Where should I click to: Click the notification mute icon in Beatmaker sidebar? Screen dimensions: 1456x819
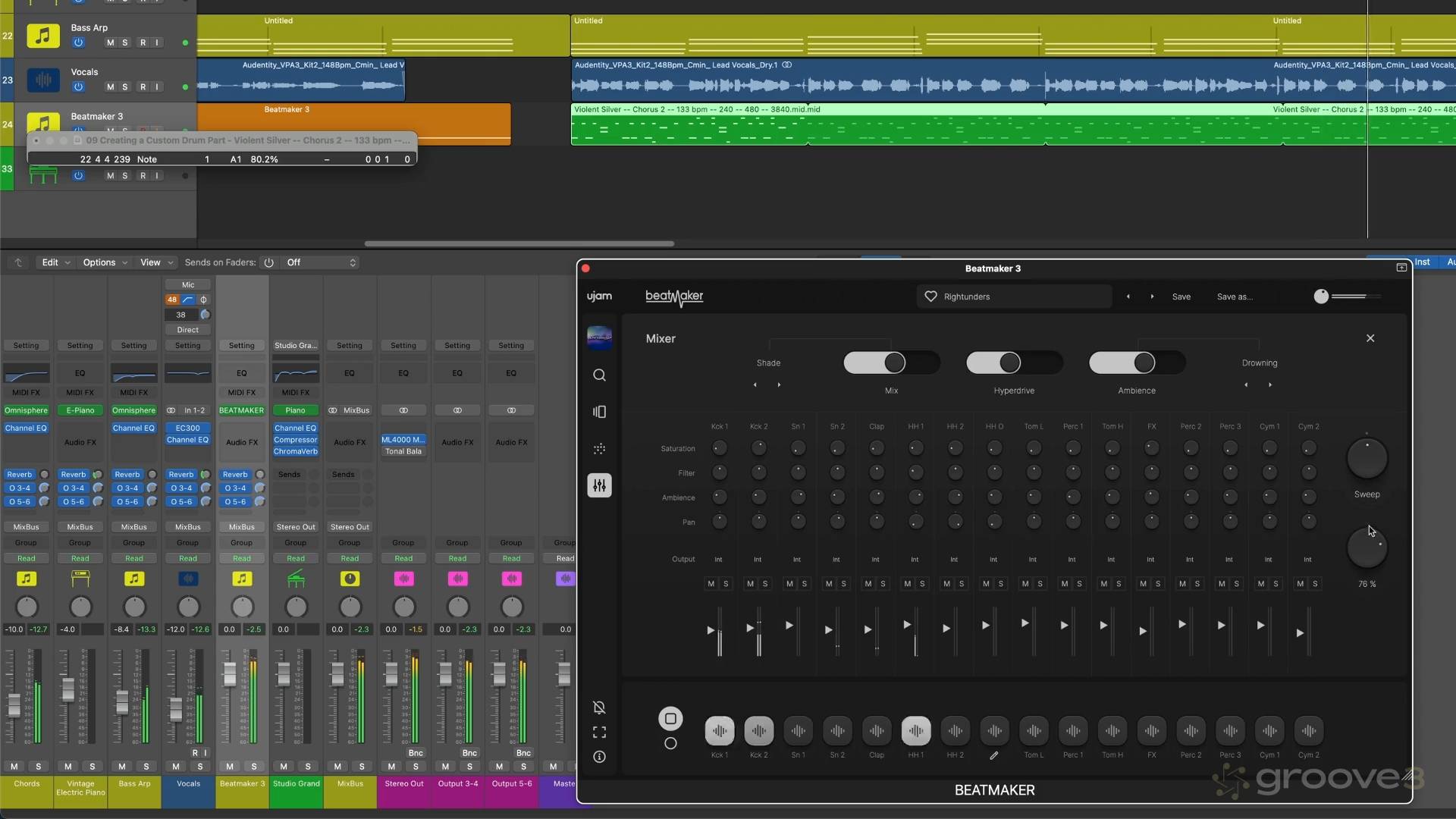pos(599,707)
